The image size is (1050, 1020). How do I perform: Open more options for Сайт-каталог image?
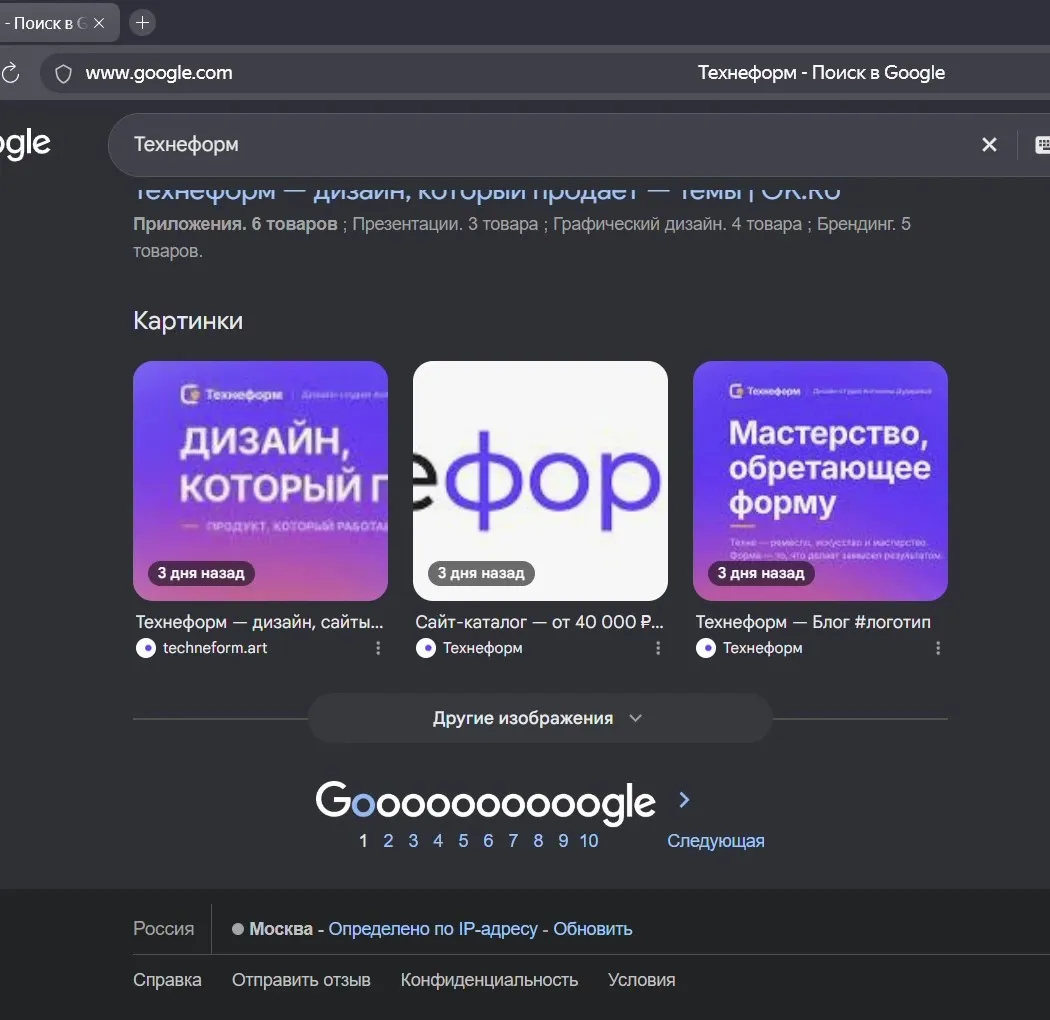pyautogui.click(x=658, y=648)
